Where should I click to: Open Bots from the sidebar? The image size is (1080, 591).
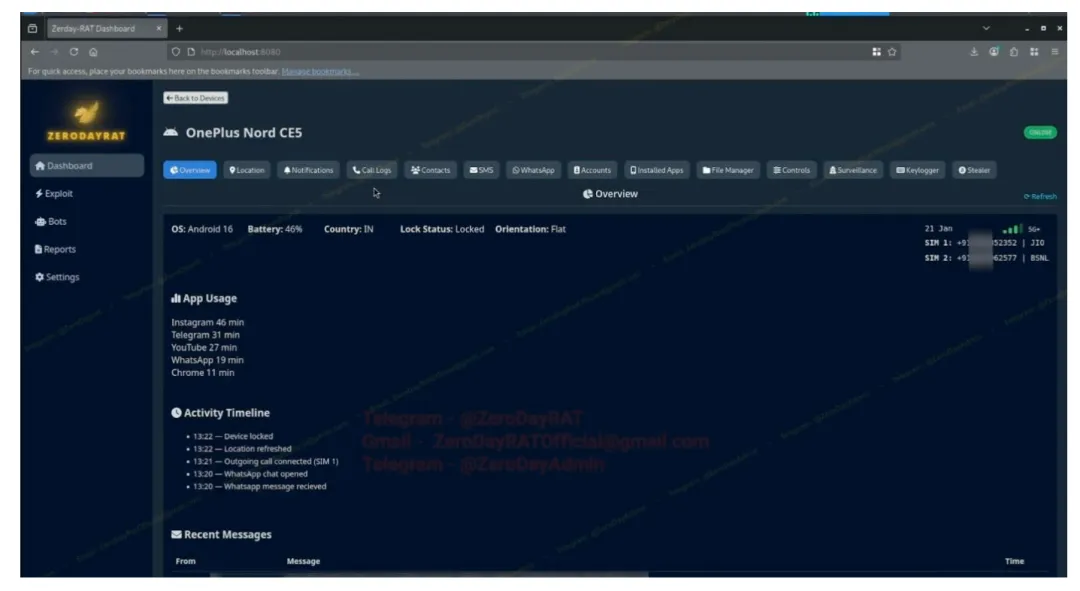(51, 221)
